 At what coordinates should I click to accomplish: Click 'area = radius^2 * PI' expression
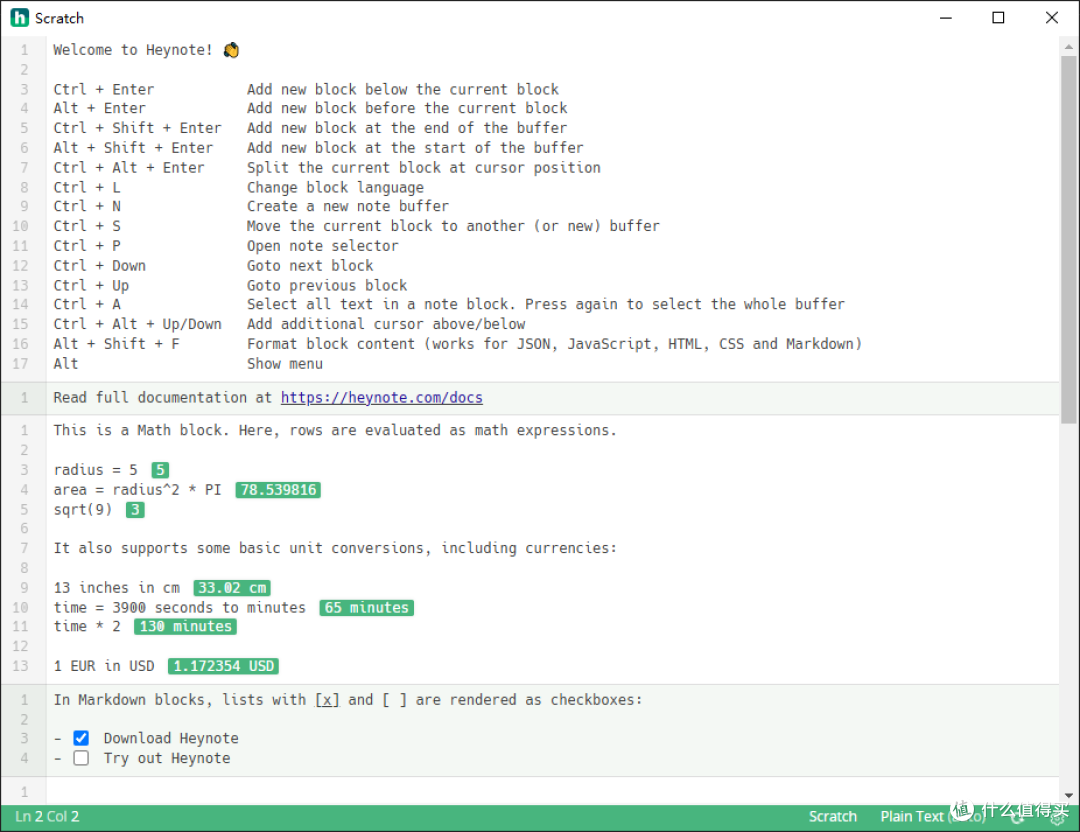click(137, 490)
